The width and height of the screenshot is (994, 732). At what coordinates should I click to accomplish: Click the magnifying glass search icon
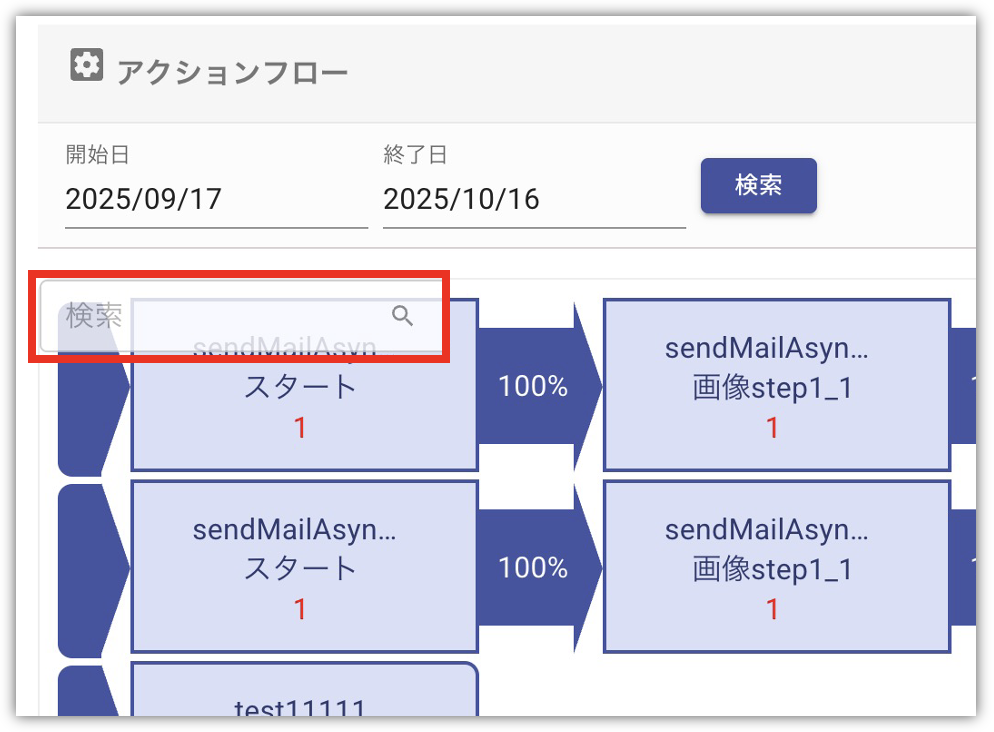click(402, 316)
